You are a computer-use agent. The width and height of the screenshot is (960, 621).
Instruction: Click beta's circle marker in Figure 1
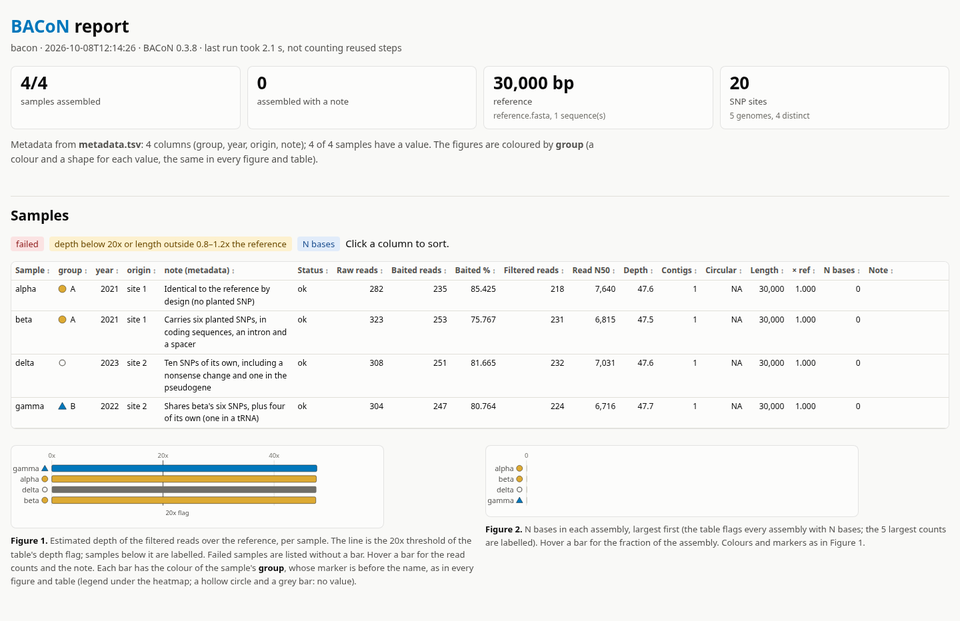click(x=45, y=500)
